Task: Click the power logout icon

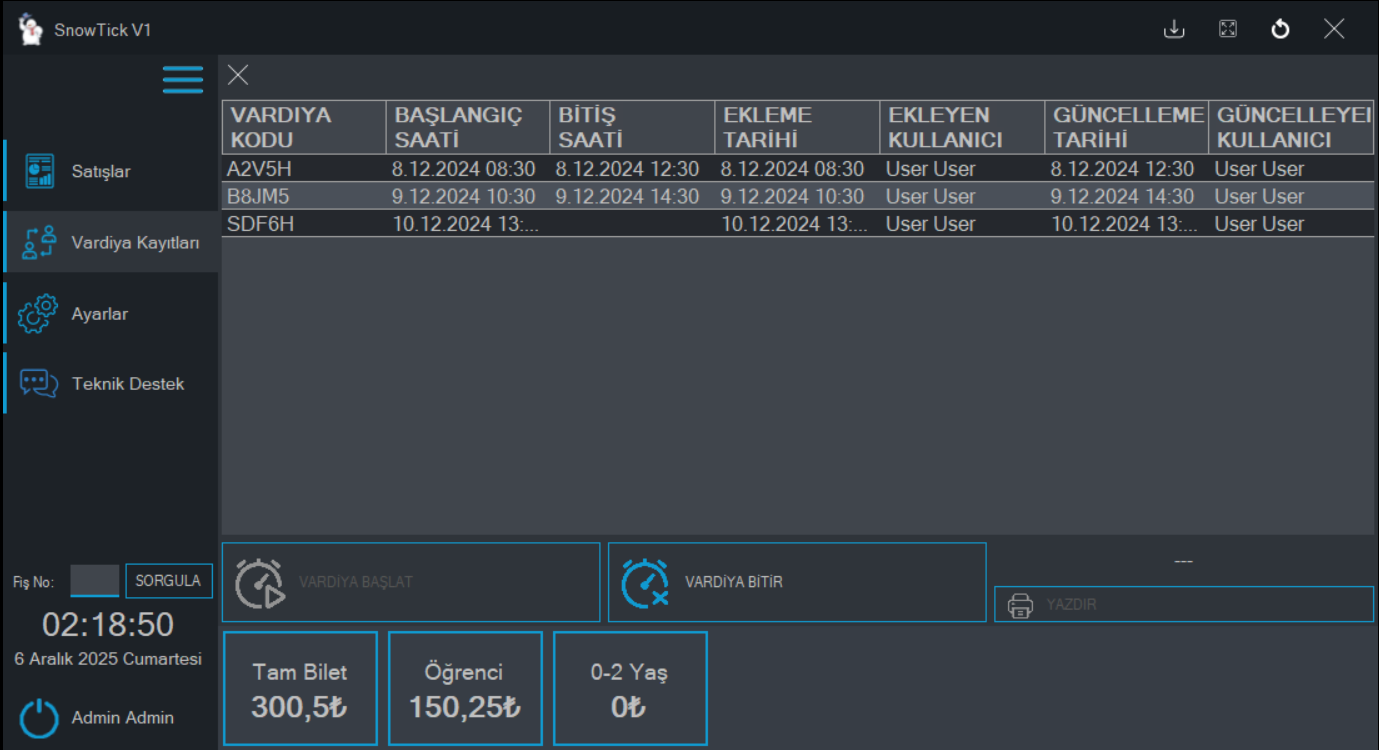Action: point(39,718)
